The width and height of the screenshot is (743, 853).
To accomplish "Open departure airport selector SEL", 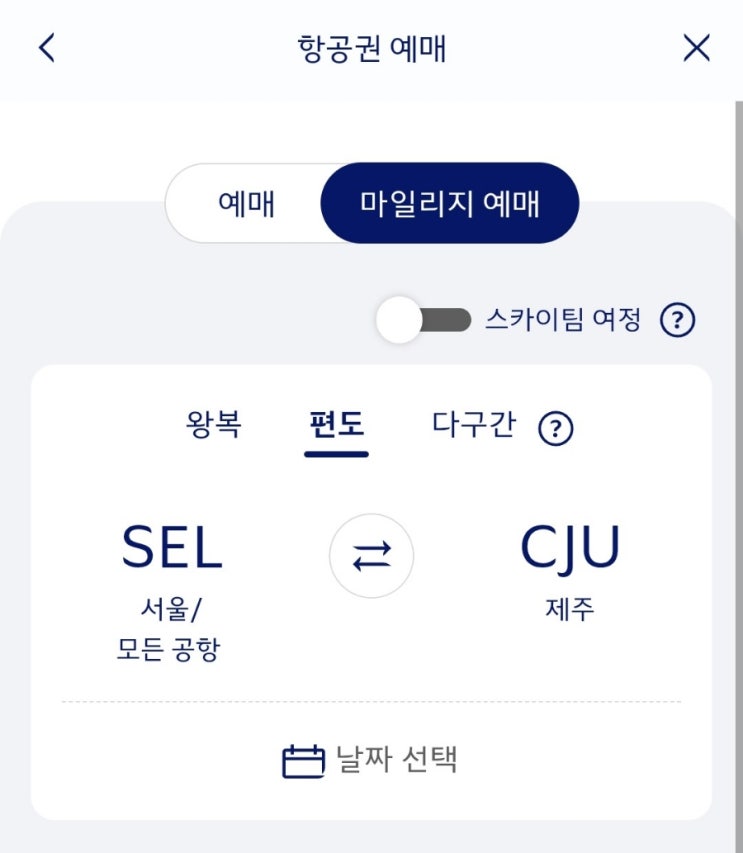I will (171, 549).
